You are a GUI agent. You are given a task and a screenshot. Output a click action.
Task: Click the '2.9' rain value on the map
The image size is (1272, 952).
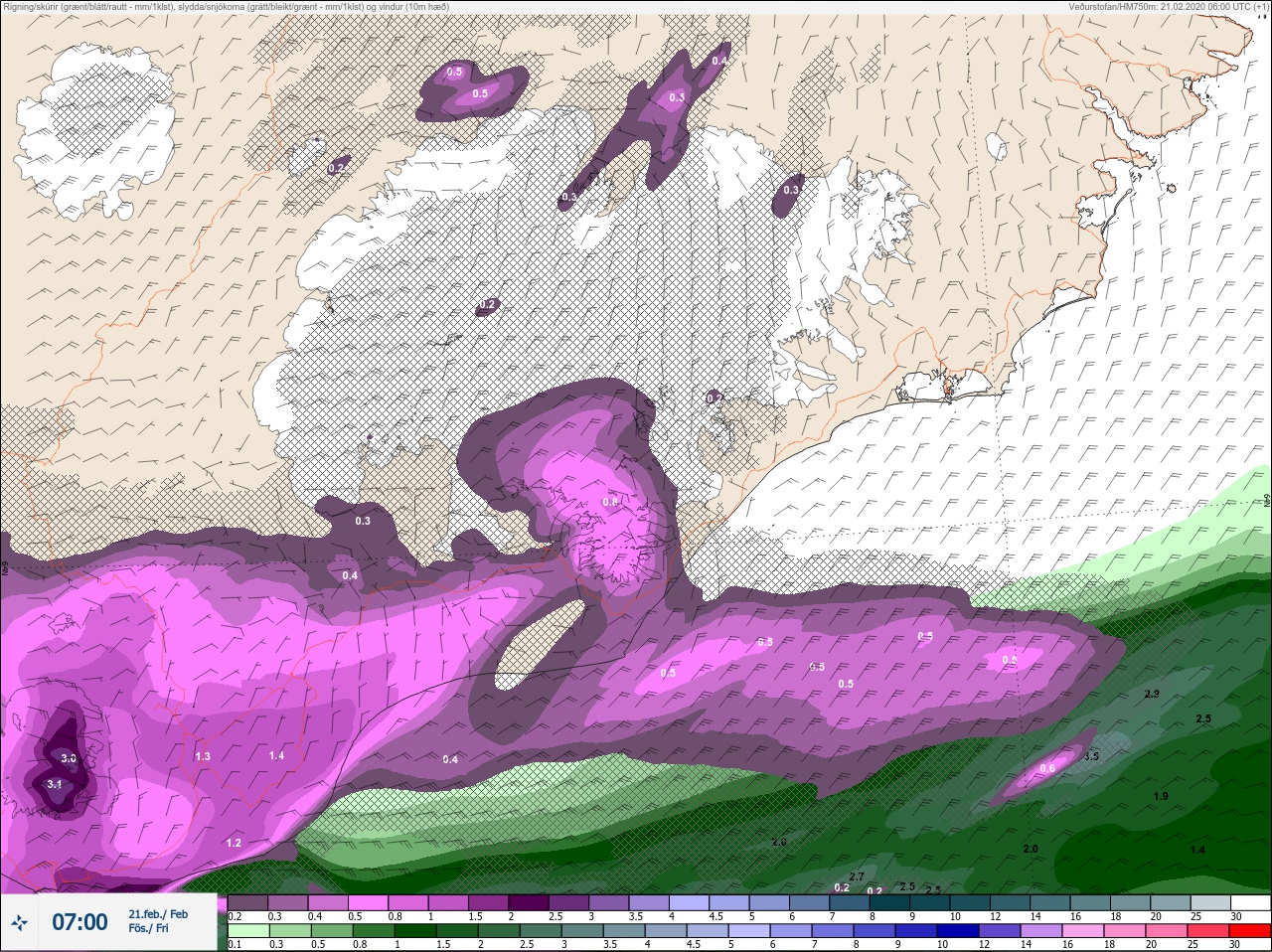point(1152,694)
